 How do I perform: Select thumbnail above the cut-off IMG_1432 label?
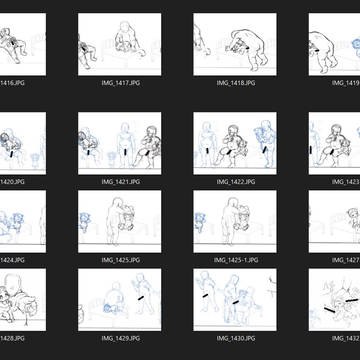334,300
